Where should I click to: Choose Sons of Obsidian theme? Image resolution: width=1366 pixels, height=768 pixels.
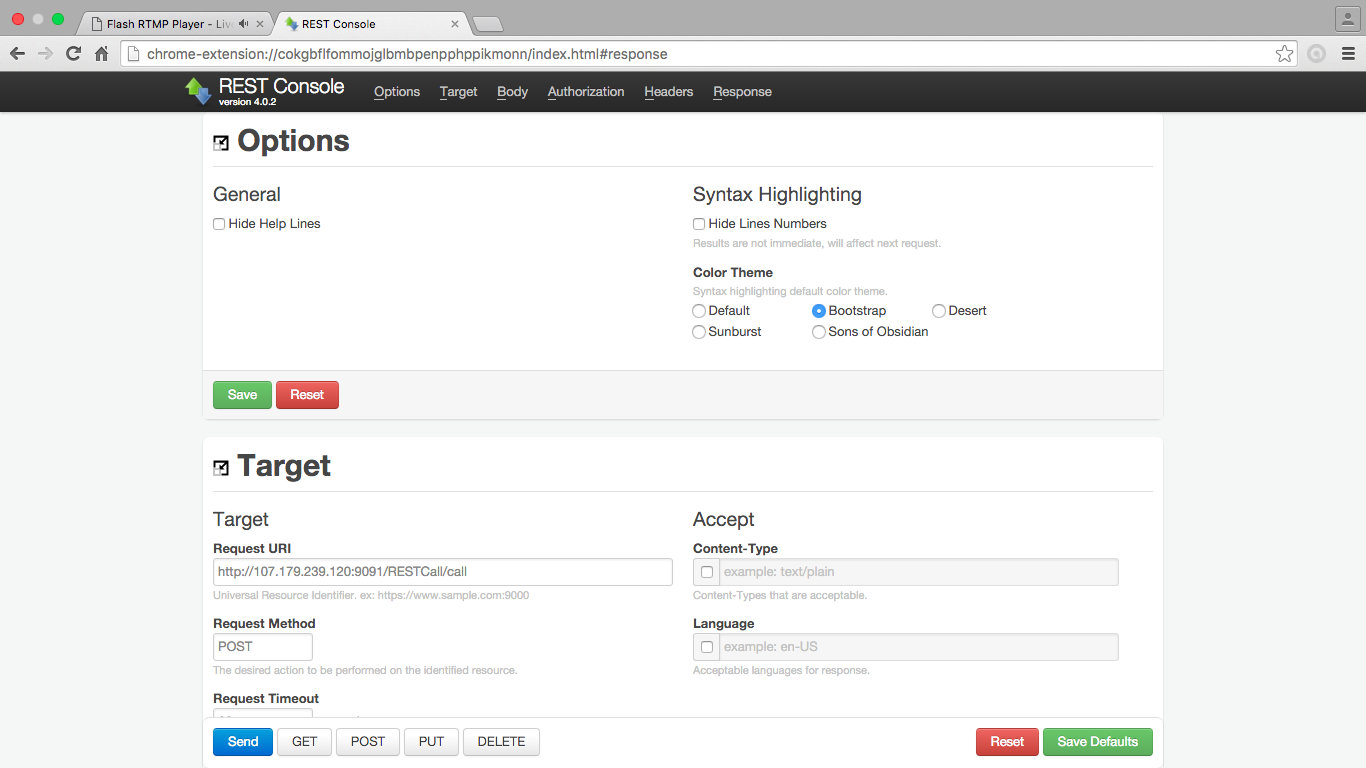(x=819, y=332)
